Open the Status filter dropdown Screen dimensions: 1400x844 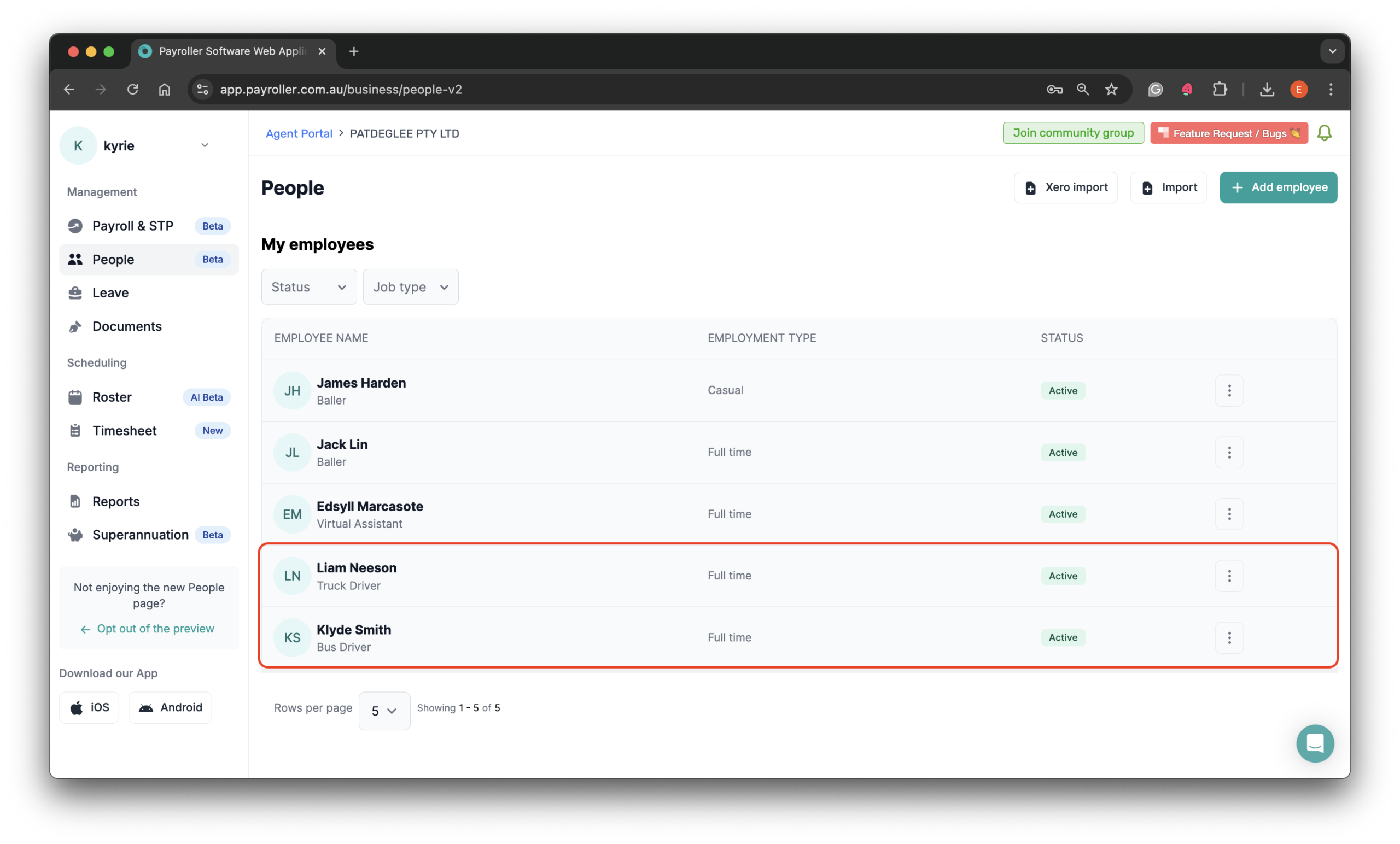pyautogui.click(x=308, y=287)
